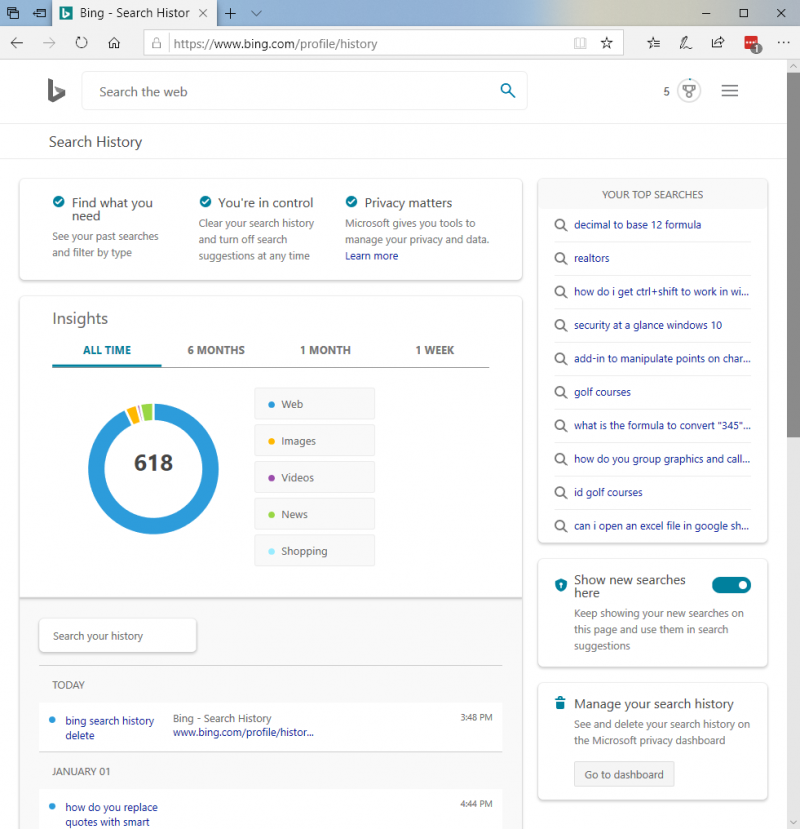Screen dimensions: 800x829
Task: Click the Search your history field
Action: (x=117, y=635)
